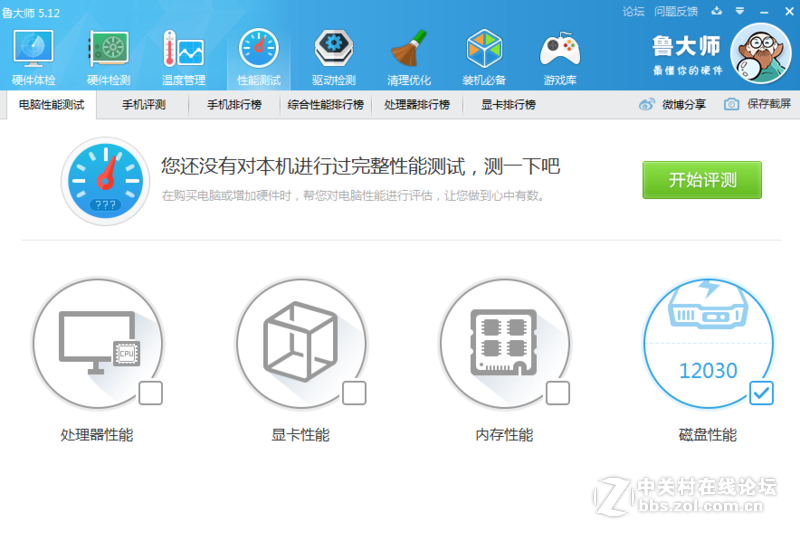Viewport: 800px width, 540px height.
Task: Uncheck the 磁盘性能 checkbox
Action: point(761,393)
